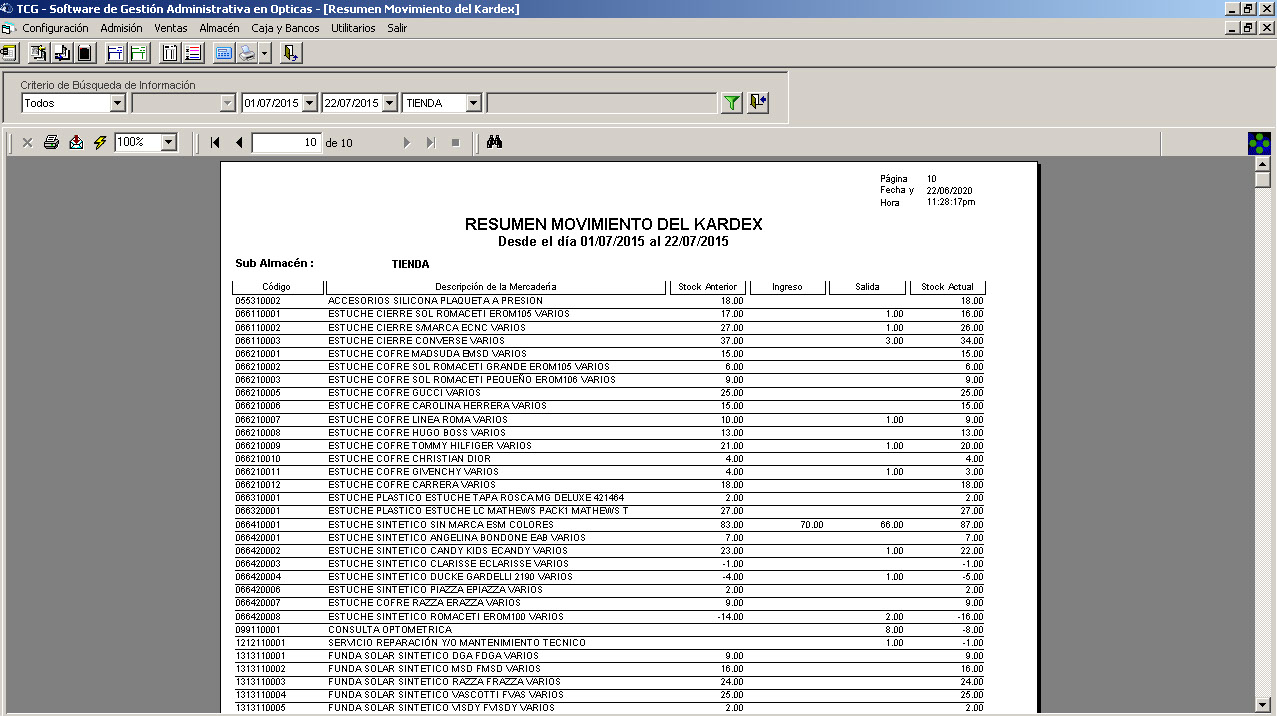Expand the Todos criteria dropdown
Image resolution: width=1277 pixels, height=716 pixels.
coord(117,103)
